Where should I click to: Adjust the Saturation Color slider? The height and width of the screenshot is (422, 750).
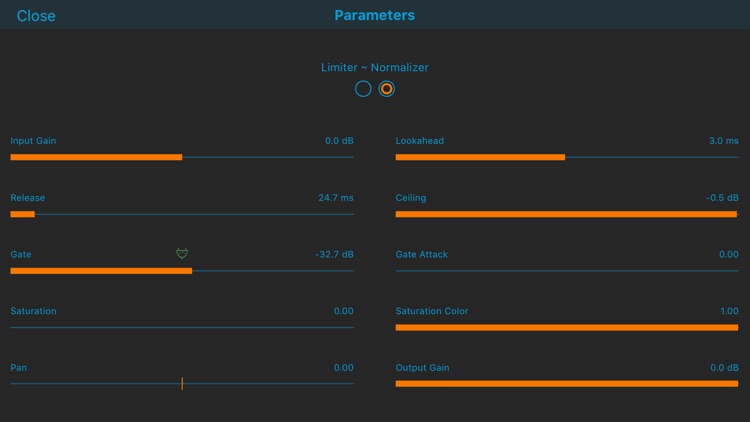tap(567, 327)
